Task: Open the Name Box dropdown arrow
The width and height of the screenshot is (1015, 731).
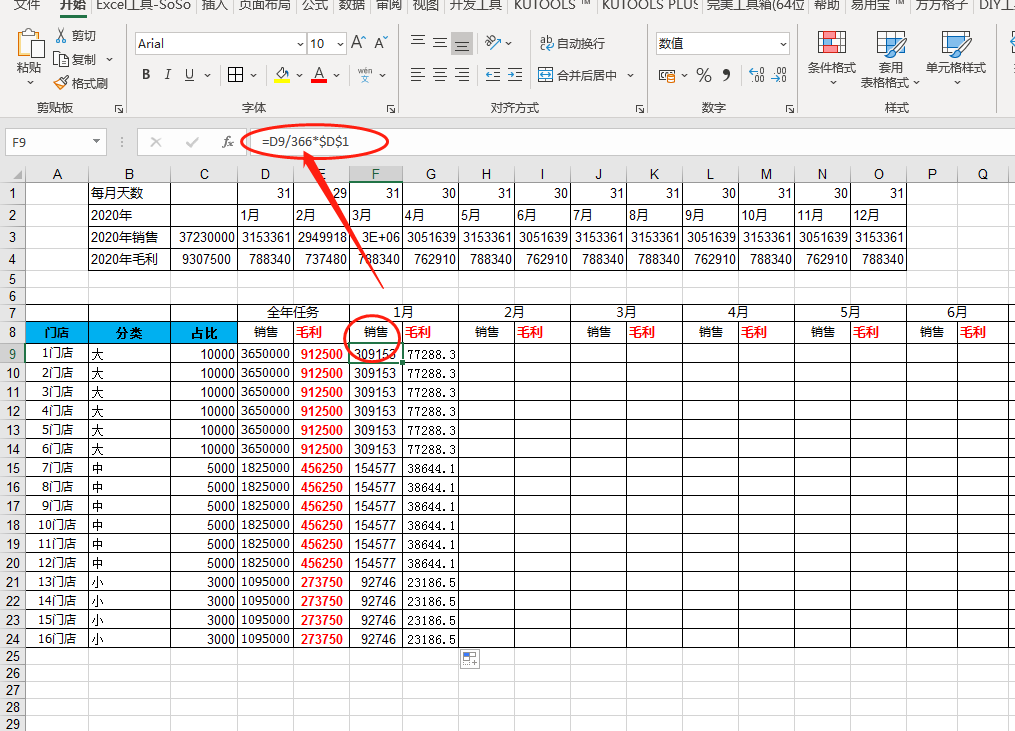Action: [96, 142]
